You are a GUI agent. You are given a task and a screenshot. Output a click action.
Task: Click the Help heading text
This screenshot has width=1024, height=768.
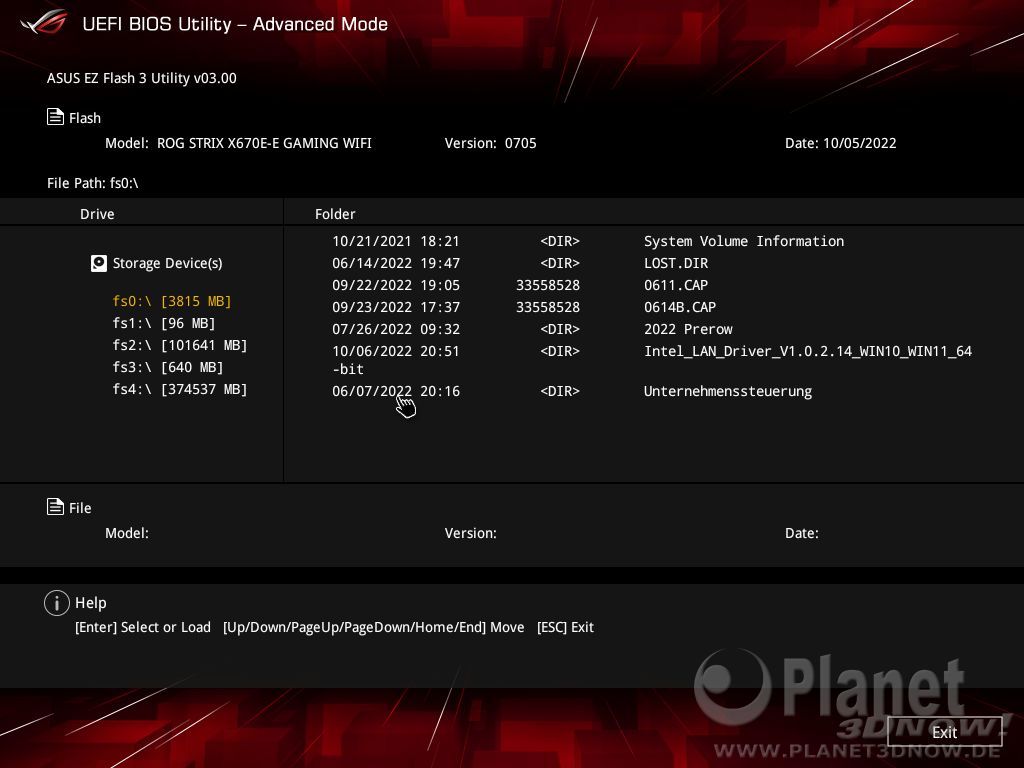91,603
